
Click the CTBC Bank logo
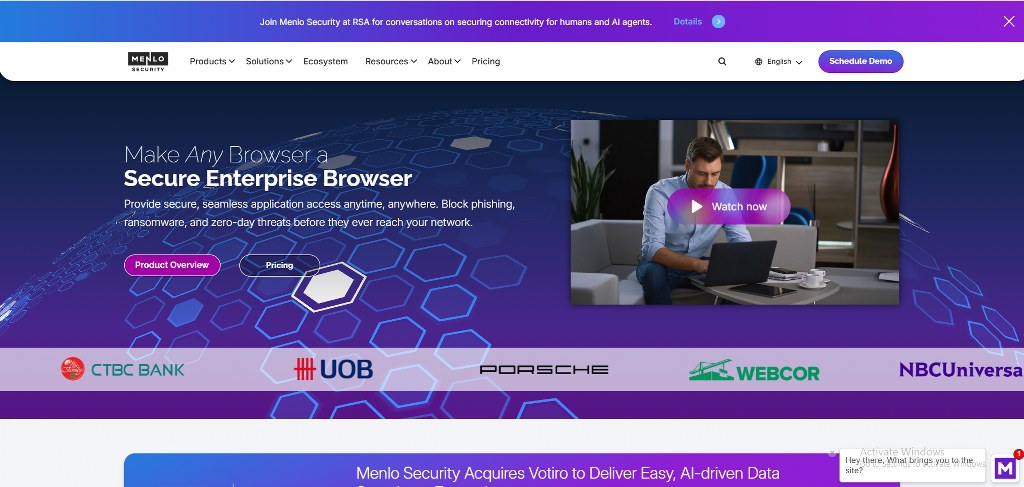point(123,369)
